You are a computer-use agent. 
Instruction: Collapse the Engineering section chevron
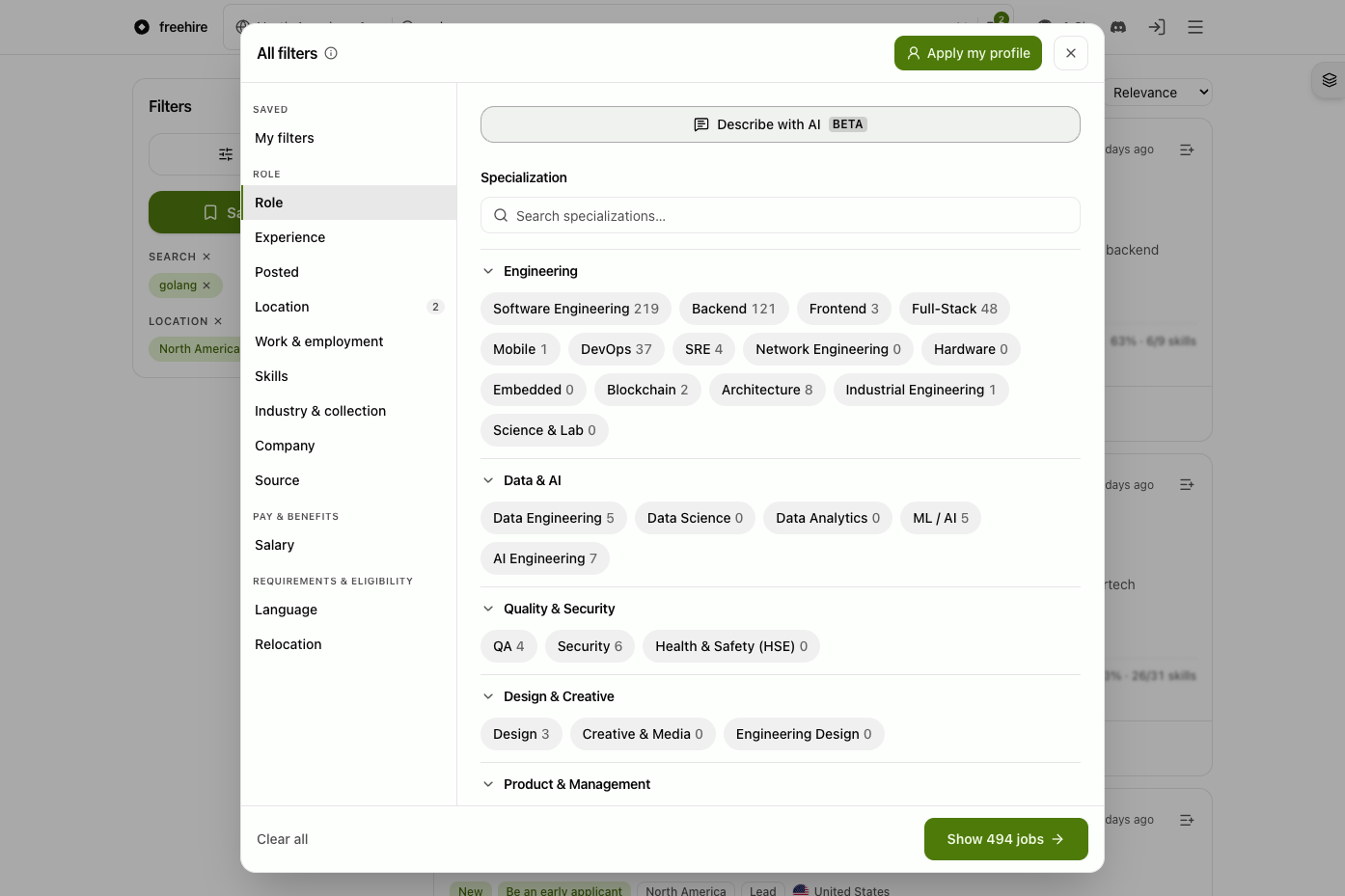(488, 271)
